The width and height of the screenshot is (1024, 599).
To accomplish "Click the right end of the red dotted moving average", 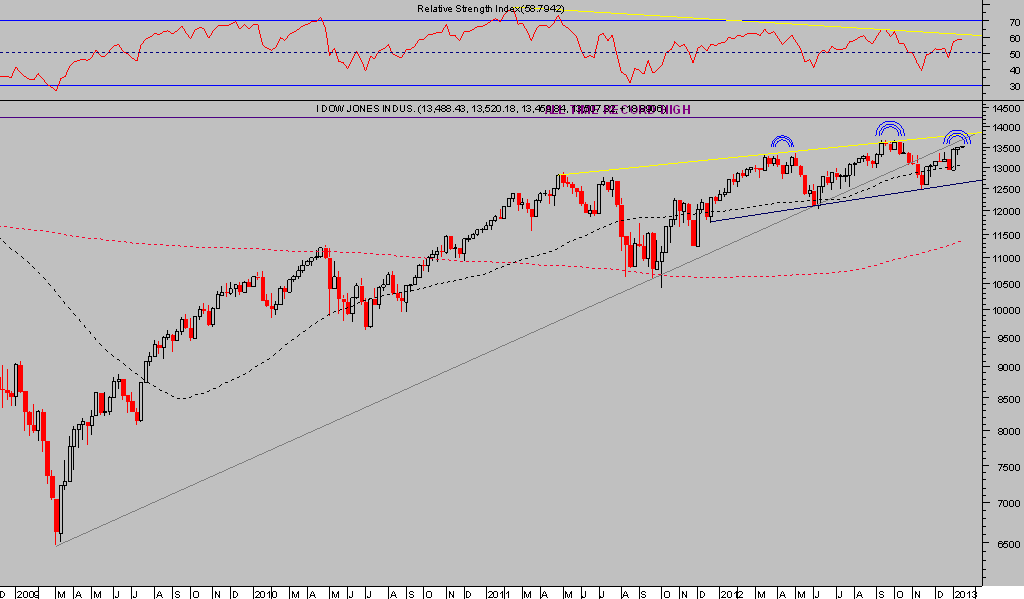I will coord(961,241).
